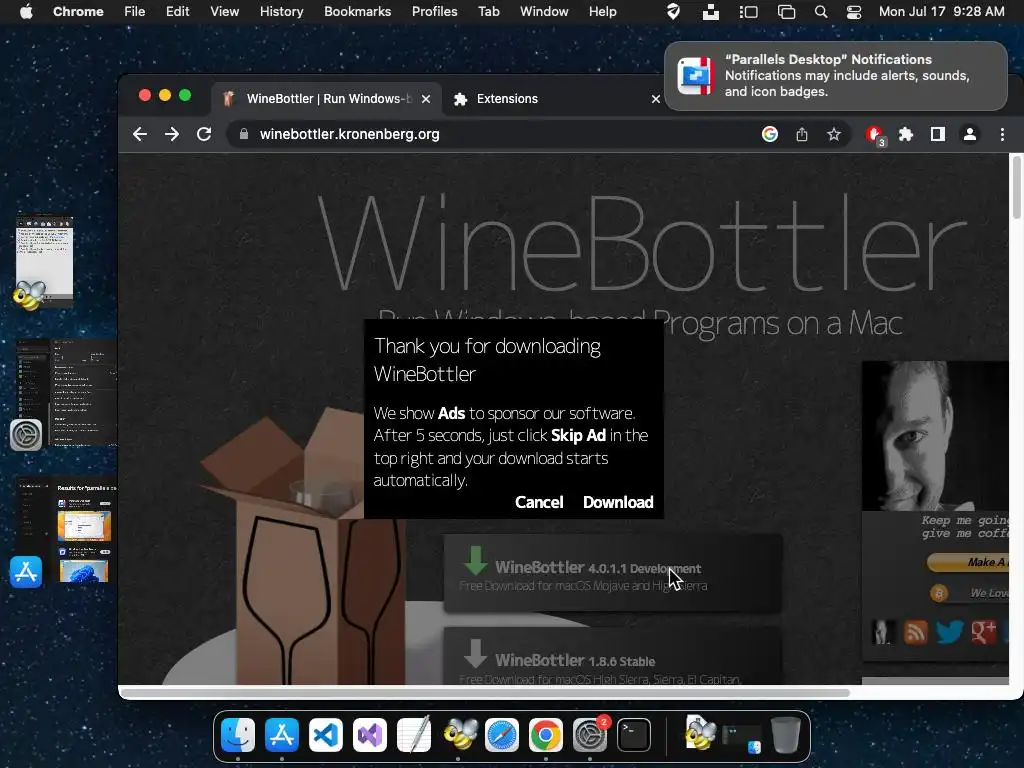Share this page via share icon
The width and height of the screenshot is (1024, 768).
click(x=802, y=135)
